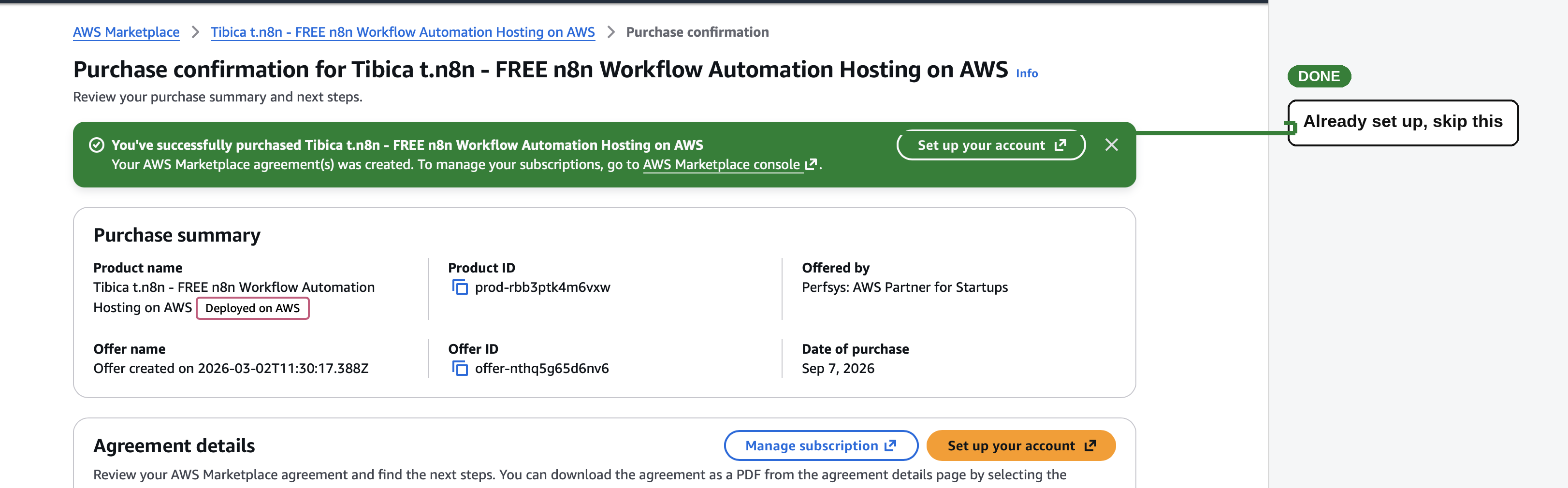Click the Date of purchase label
Image resolution: width=1568 pixels, height=488 pixels.
(x=855, y=349)
